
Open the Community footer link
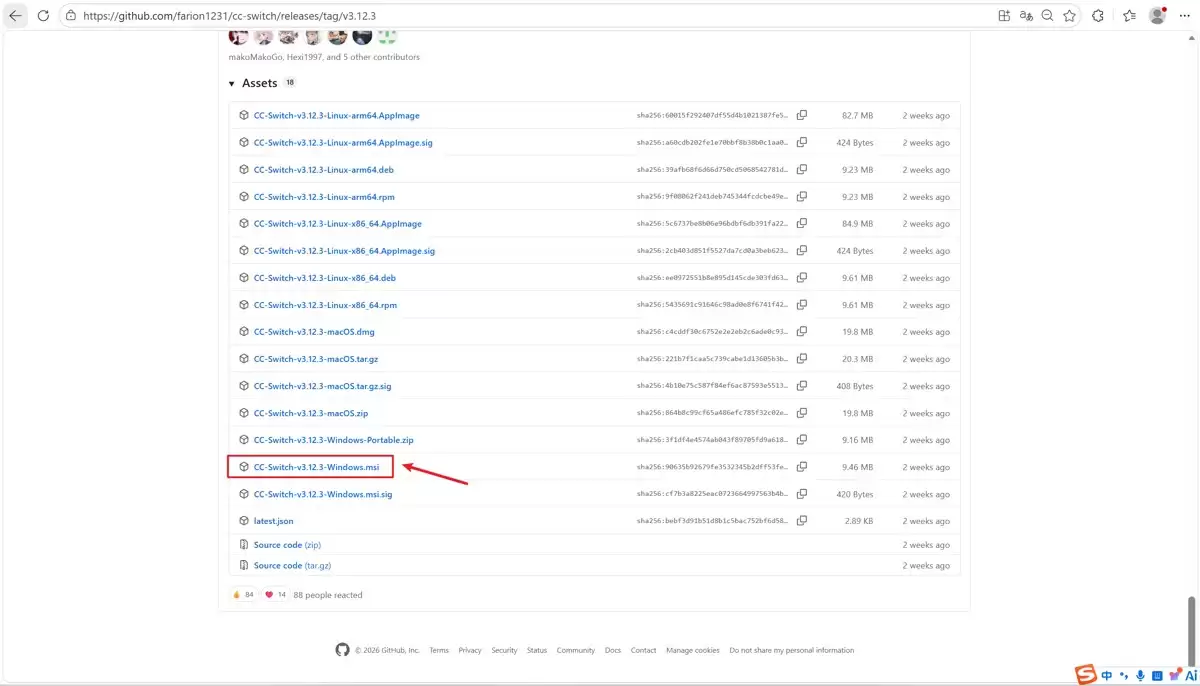[x=576, y=650]
